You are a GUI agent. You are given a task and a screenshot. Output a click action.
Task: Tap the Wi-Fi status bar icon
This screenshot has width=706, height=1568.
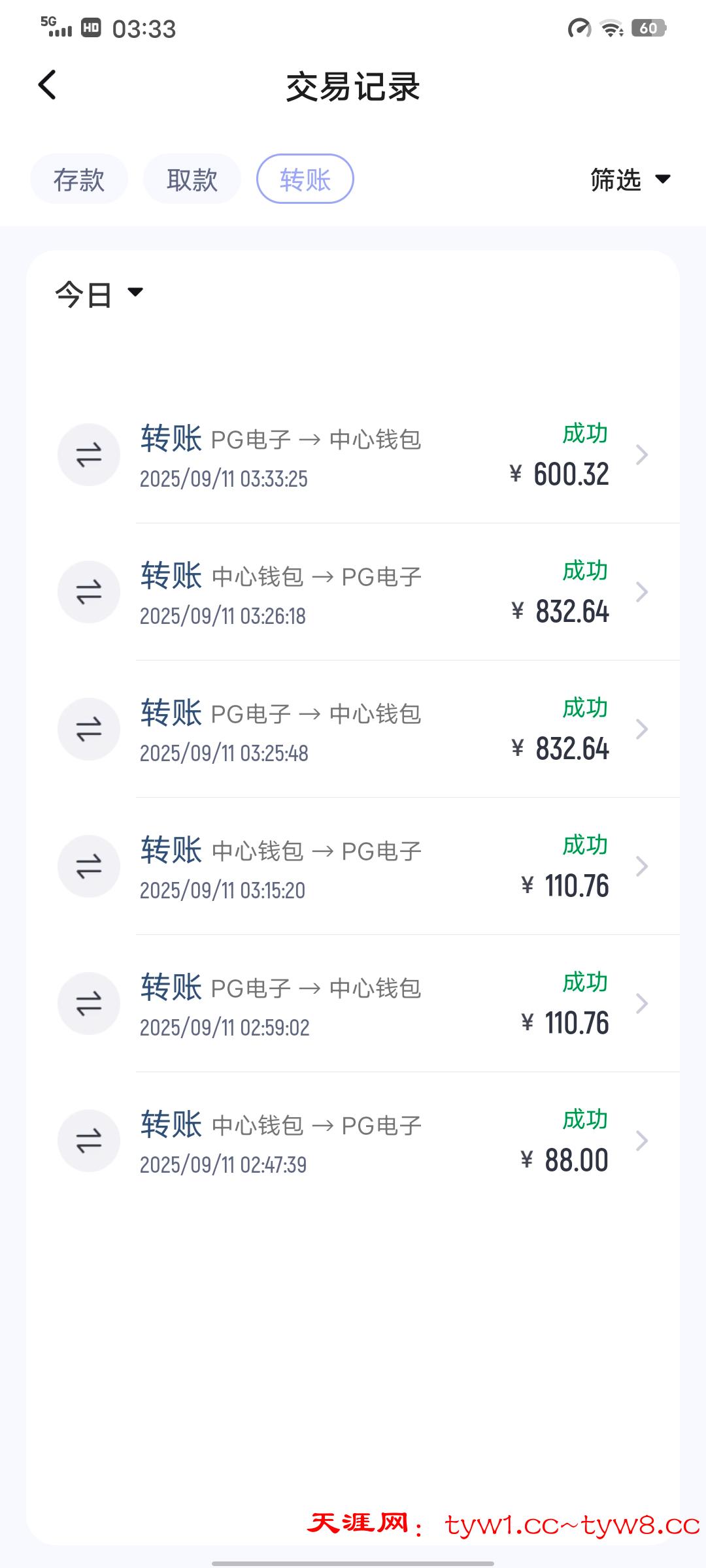click(612, 29)
